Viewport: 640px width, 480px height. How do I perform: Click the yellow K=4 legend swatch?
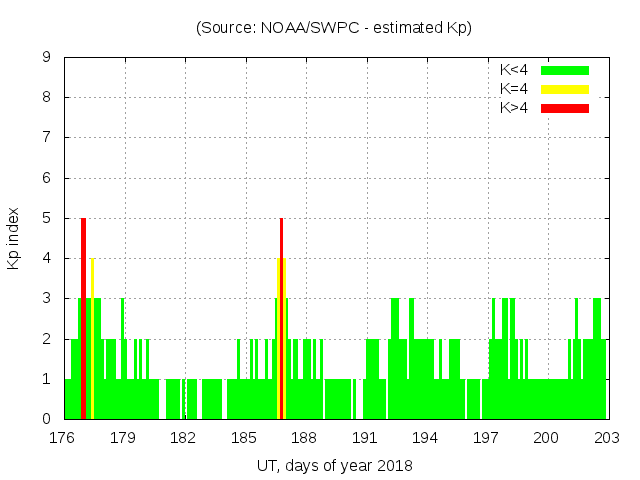[565, 89]
